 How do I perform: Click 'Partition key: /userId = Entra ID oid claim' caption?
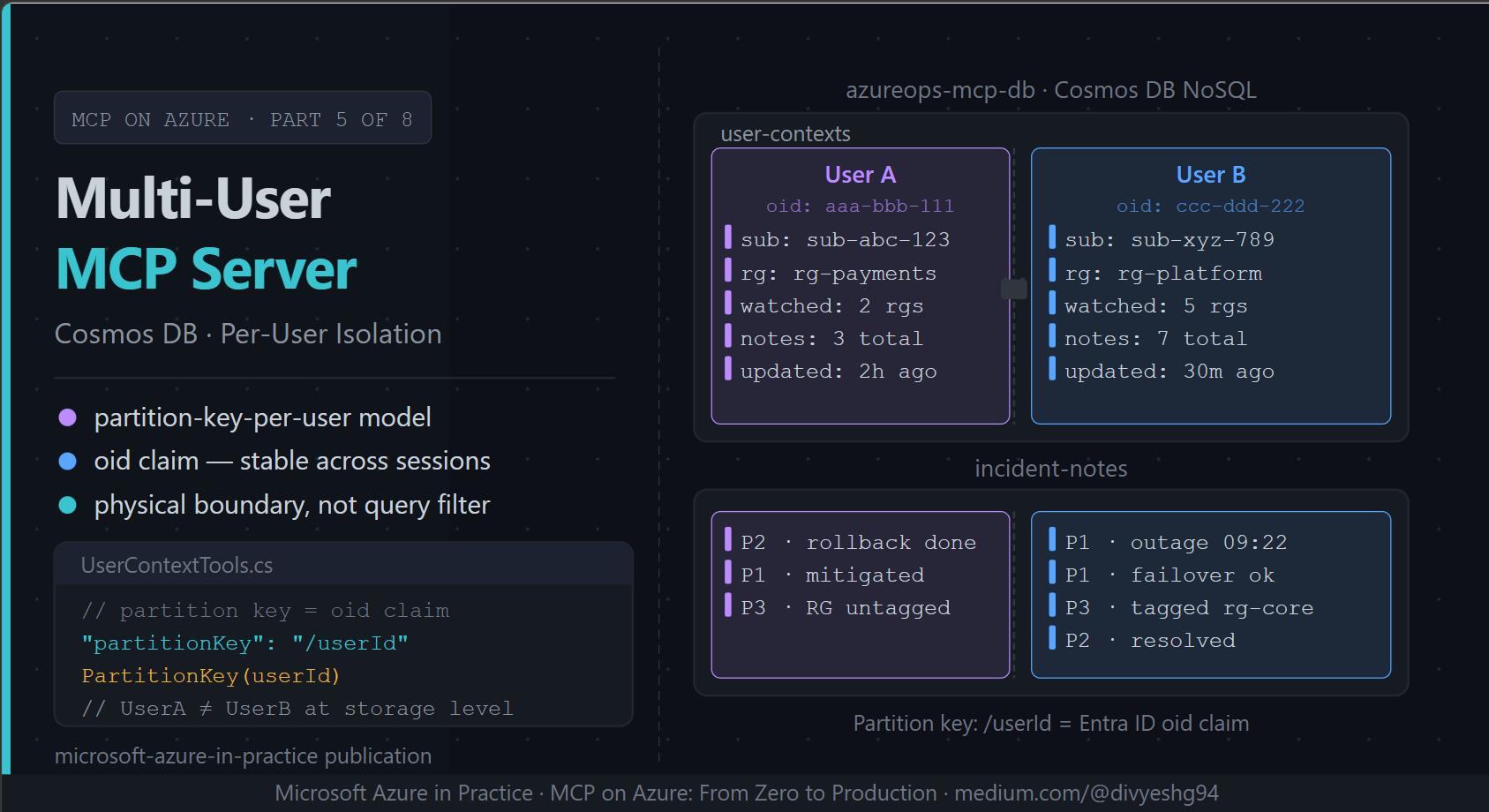[x=1051, y=724]
